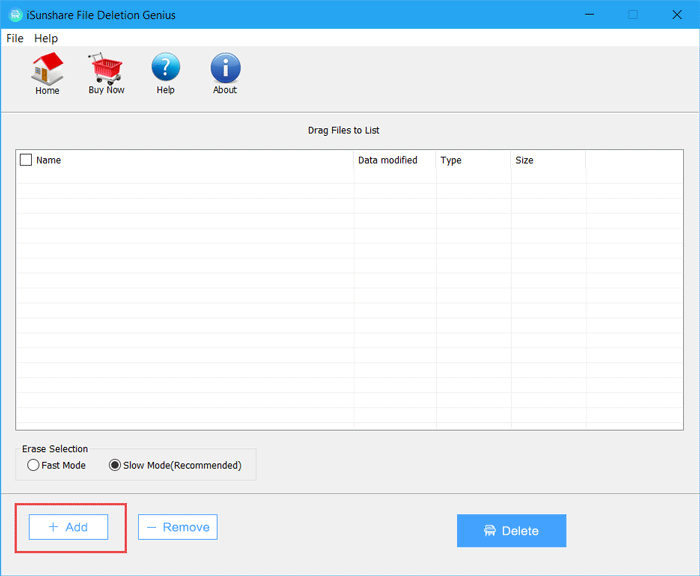Show the About info icon

tap(225, 73)
